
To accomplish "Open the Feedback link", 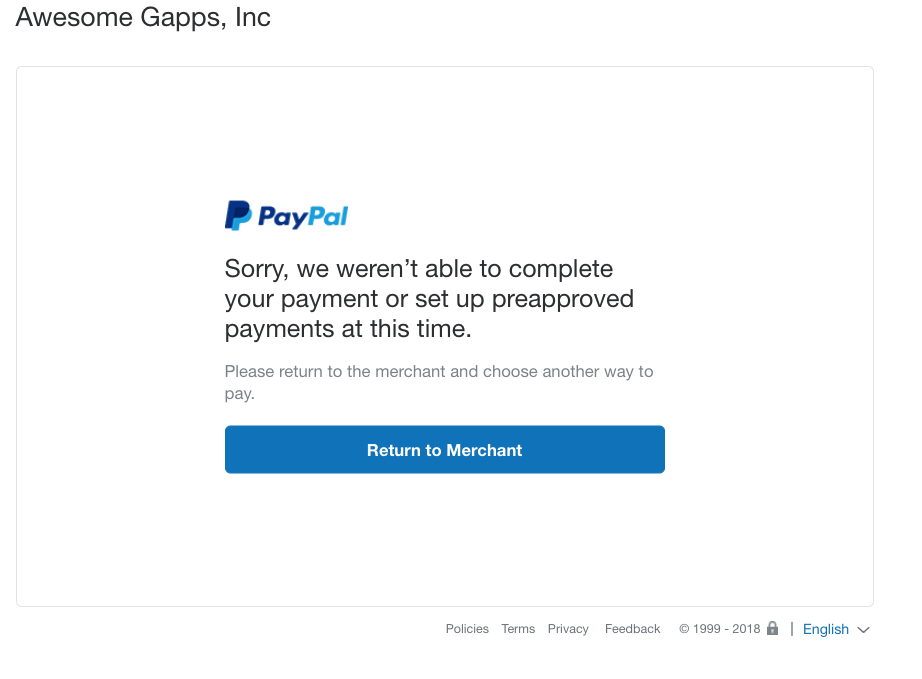I will tap(632, 629).
